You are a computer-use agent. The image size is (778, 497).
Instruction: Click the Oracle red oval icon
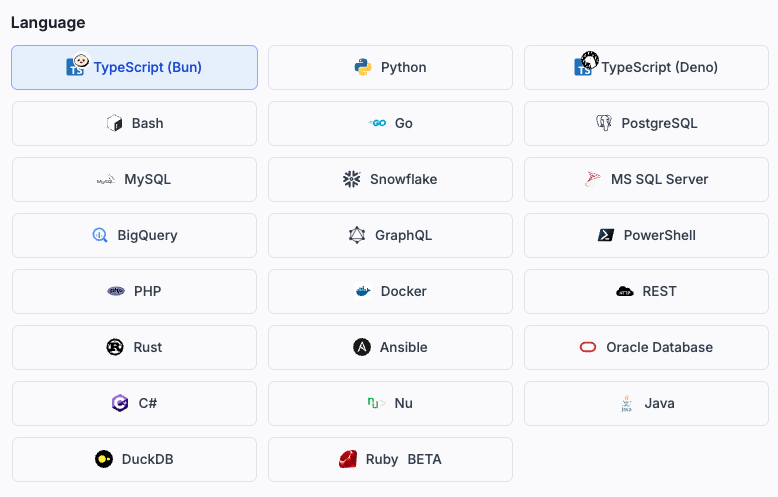click(588, 347)
